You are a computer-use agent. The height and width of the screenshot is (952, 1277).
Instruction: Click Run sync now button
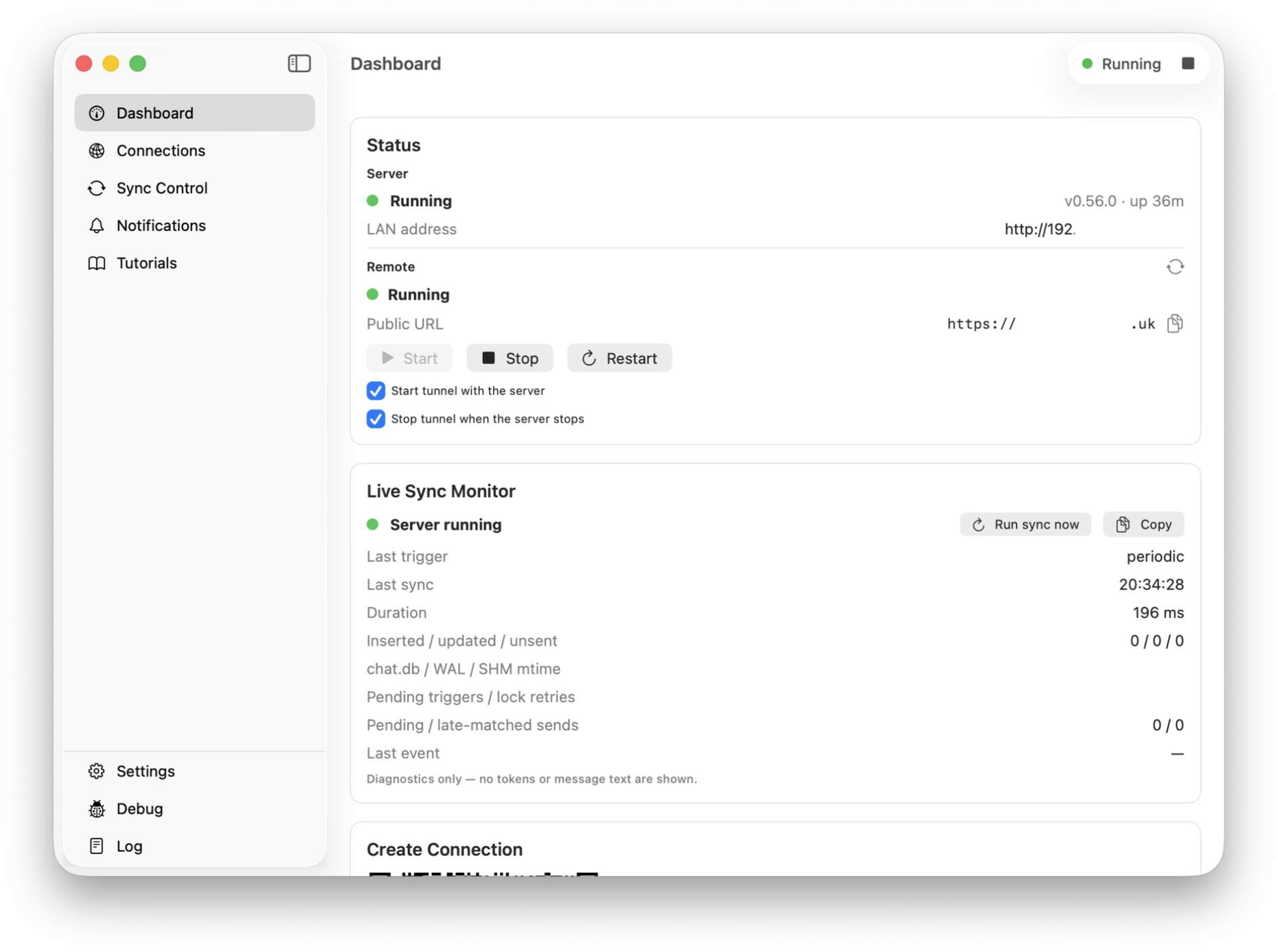click(x=1025, y=525)
